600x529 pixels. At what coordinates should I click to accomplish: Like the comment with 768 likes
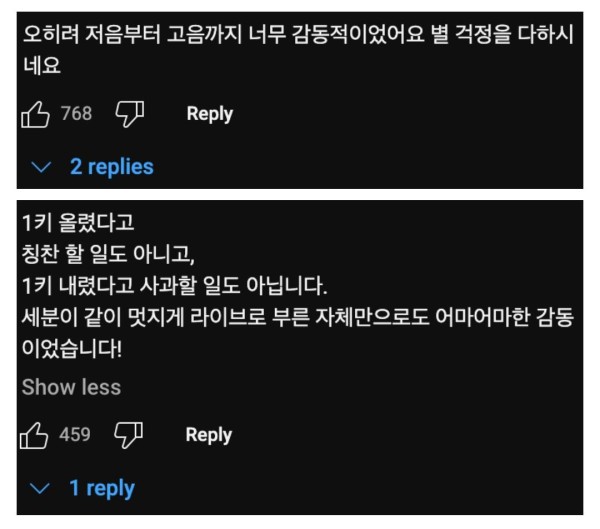(x=35, y=114)
